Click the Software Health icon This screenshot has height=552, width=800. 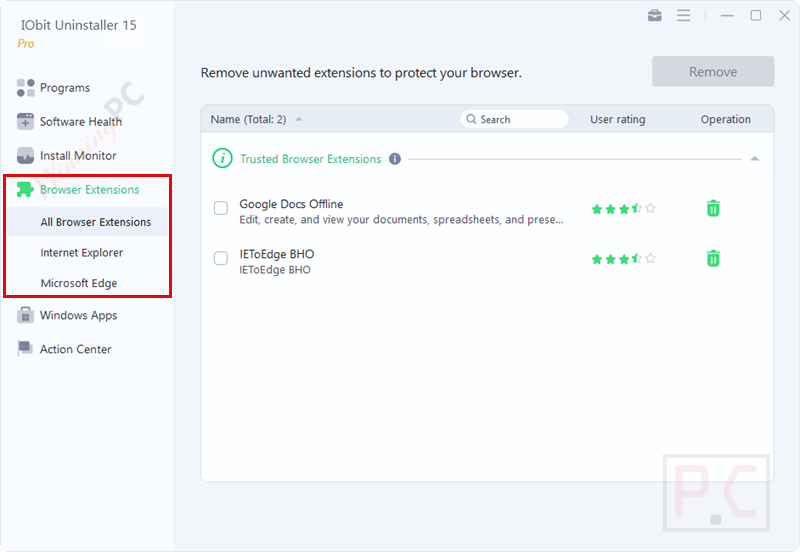pyautogui.click(x=26, y=121)
